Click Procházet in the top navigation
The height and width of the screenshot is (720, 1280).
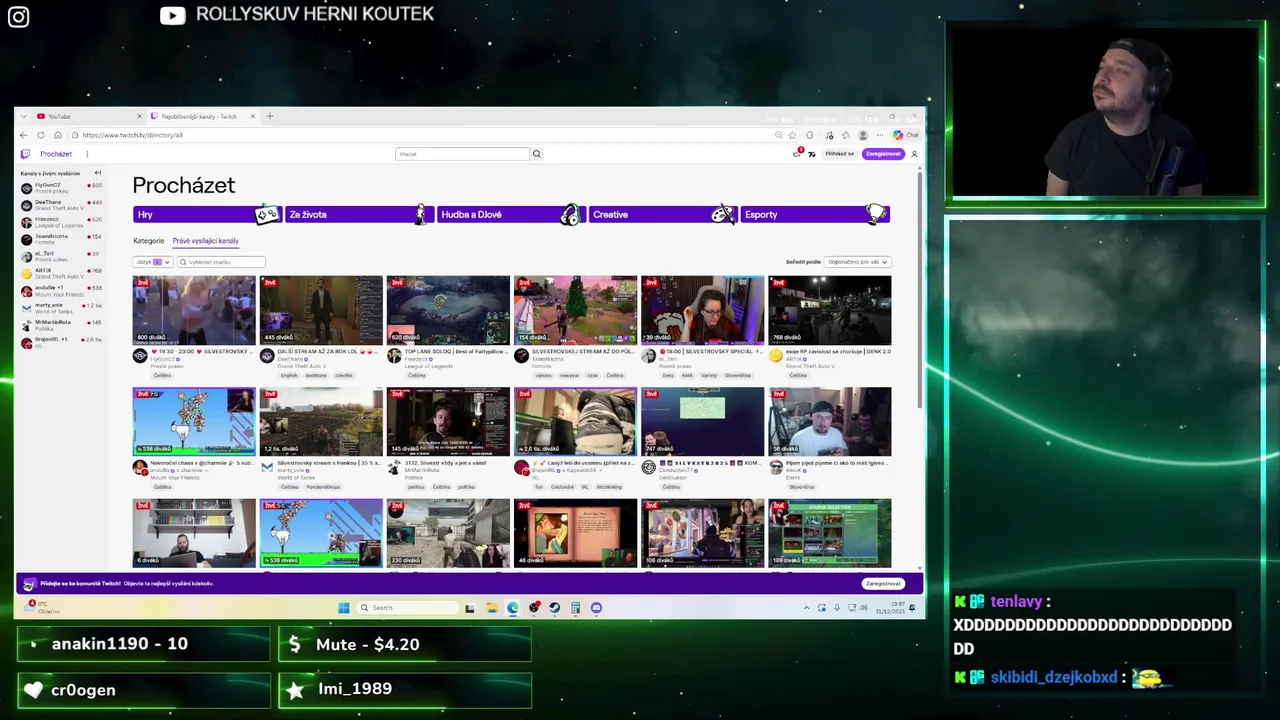(56, 154)
